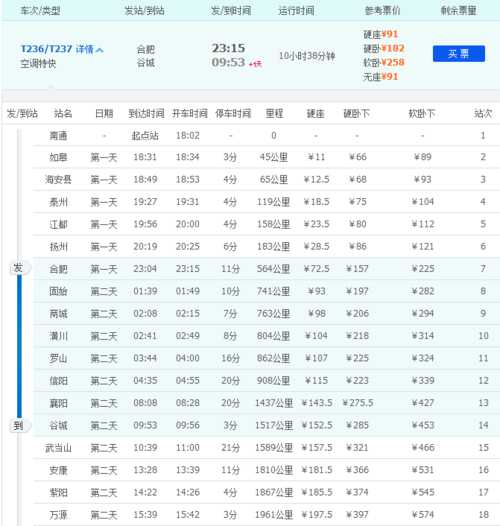Click the 参考票价 header
Screen dimensions: 500x526
(x=383, y=11)
